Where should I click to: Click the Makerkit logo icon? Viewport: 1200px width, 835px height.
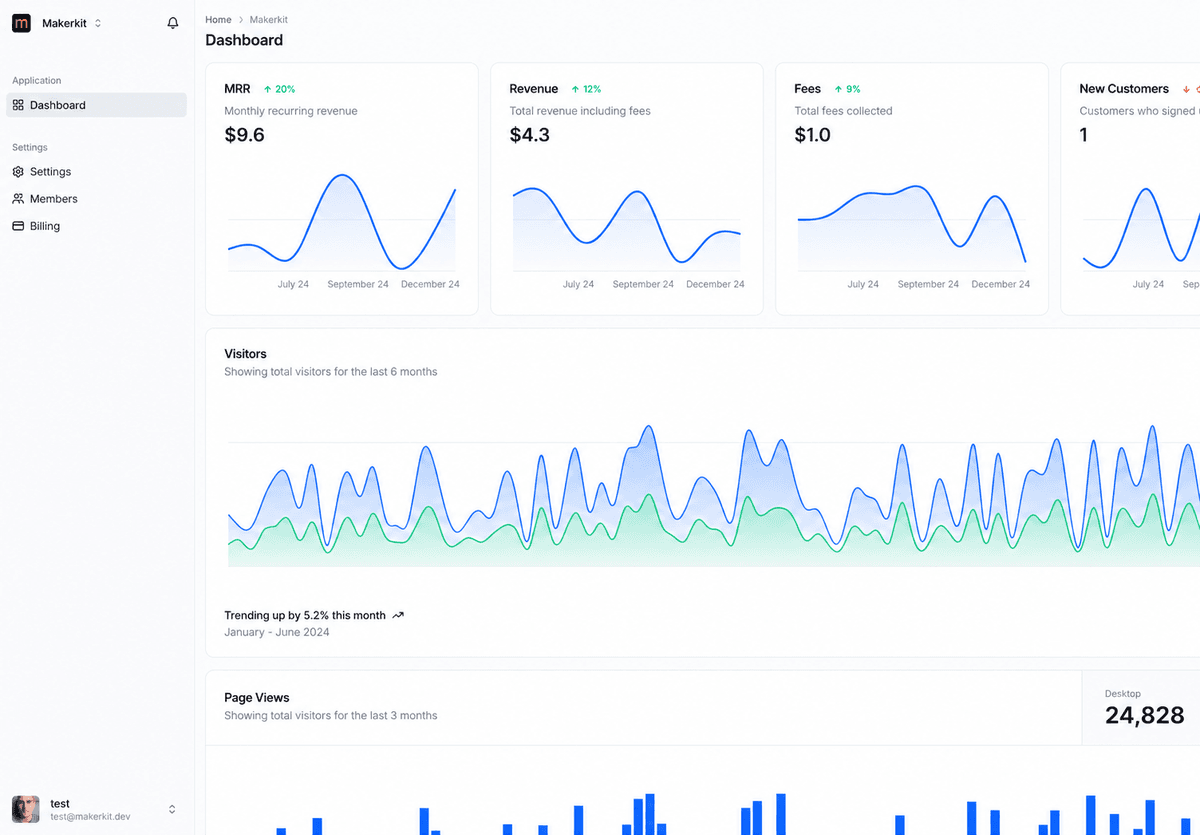[x=21, y=23]
